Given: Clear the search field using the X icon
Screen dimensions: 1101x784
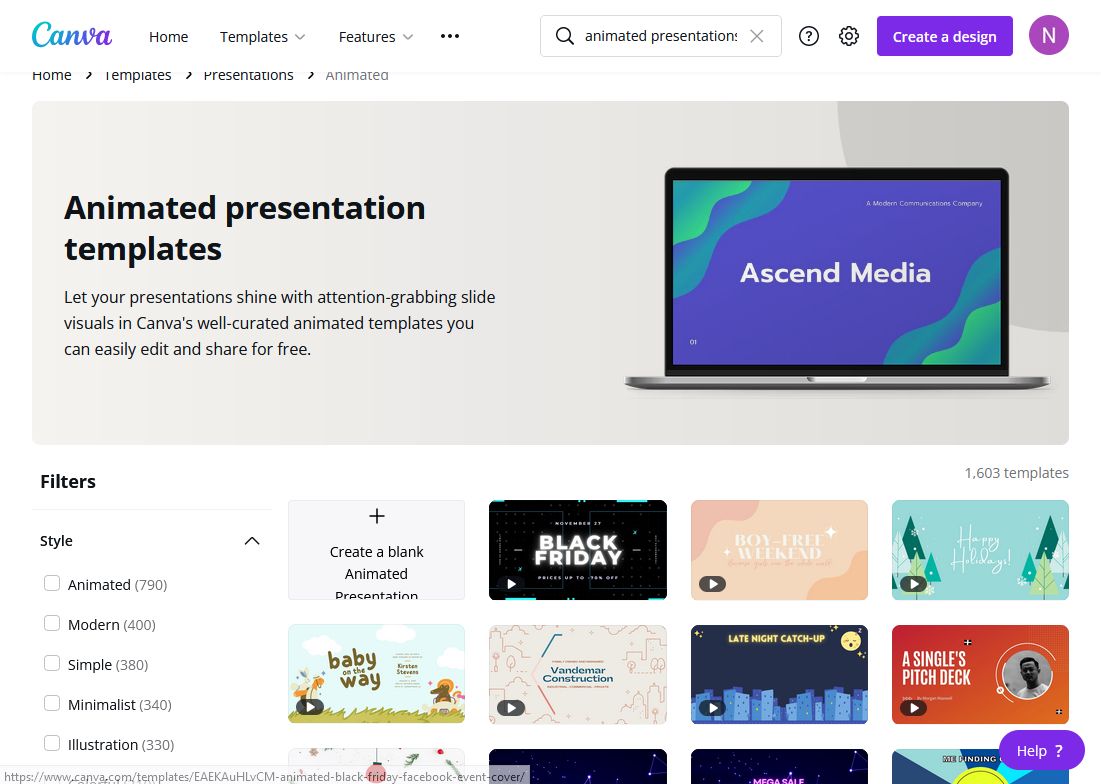Looking at the screenshot, I should click(x=757, y=35).
